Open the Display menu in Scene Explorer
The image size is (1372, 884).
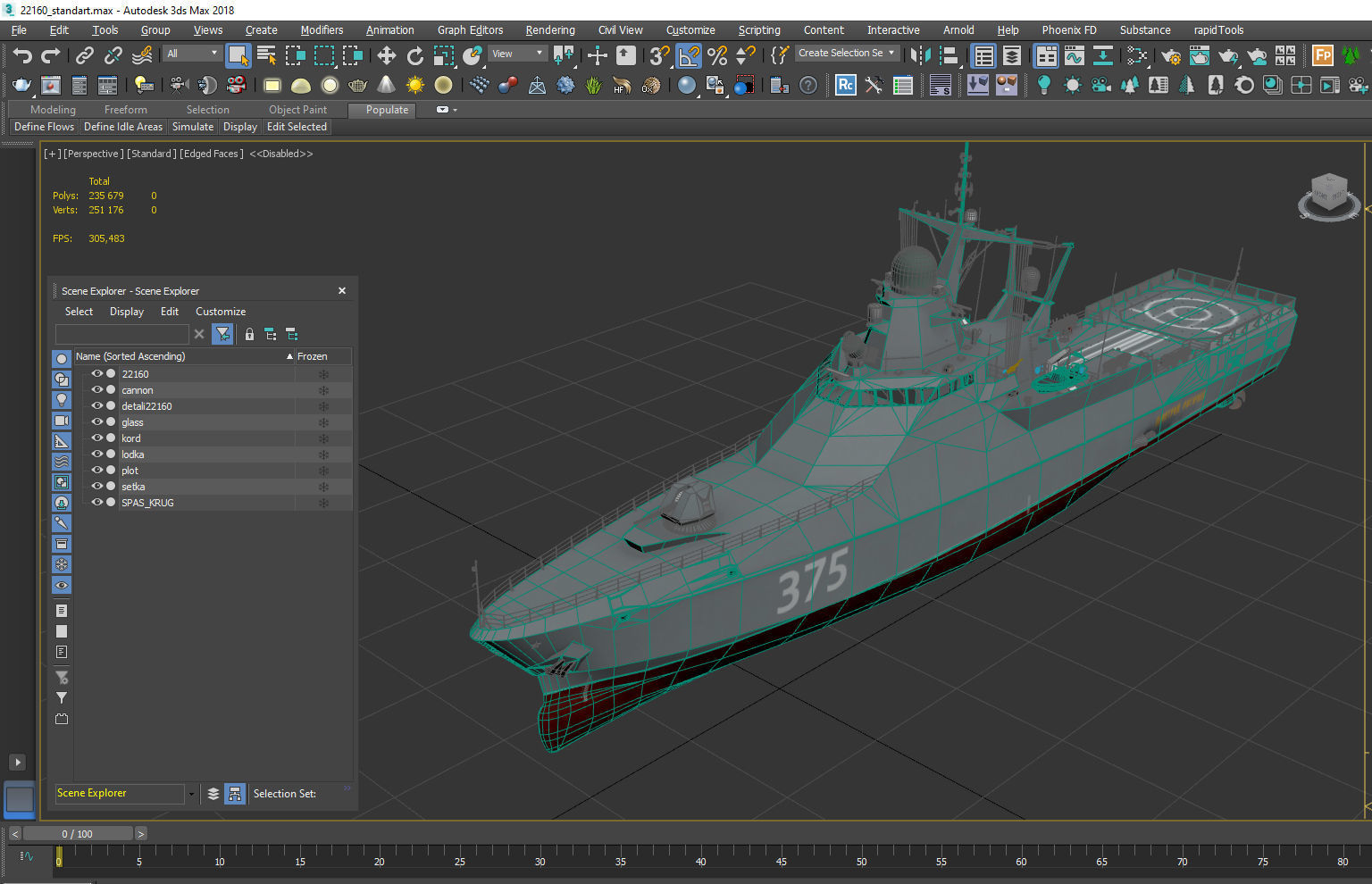(127, 312)
